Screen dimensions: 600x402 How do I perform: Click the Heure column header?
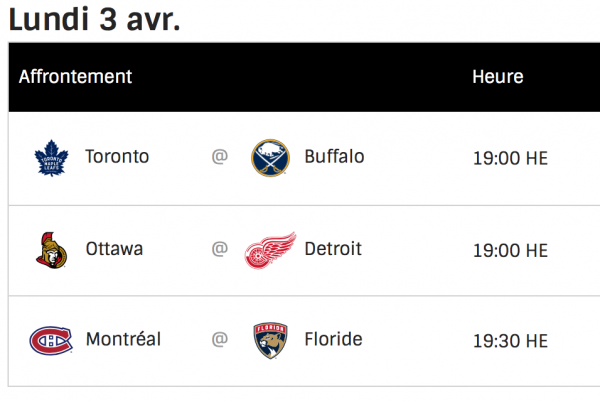click(x=498, y=77)
